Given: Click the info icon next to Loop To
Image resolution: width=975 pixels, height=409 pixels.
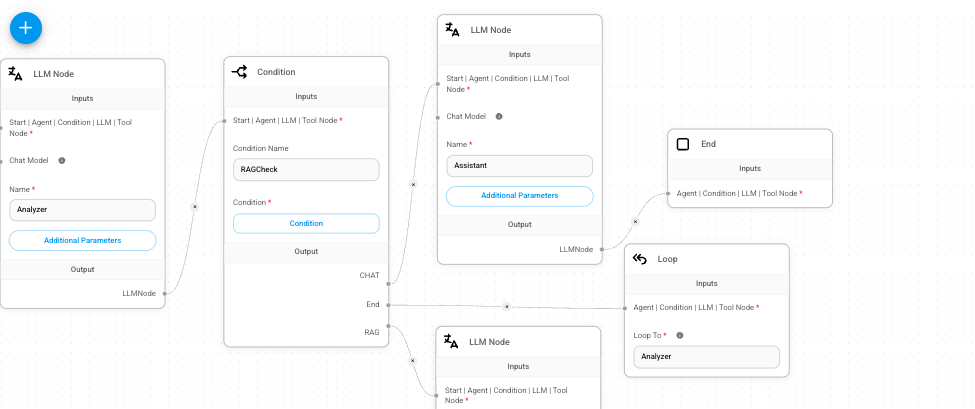Looking at the screenshot, I should click(x=680, y=336).
